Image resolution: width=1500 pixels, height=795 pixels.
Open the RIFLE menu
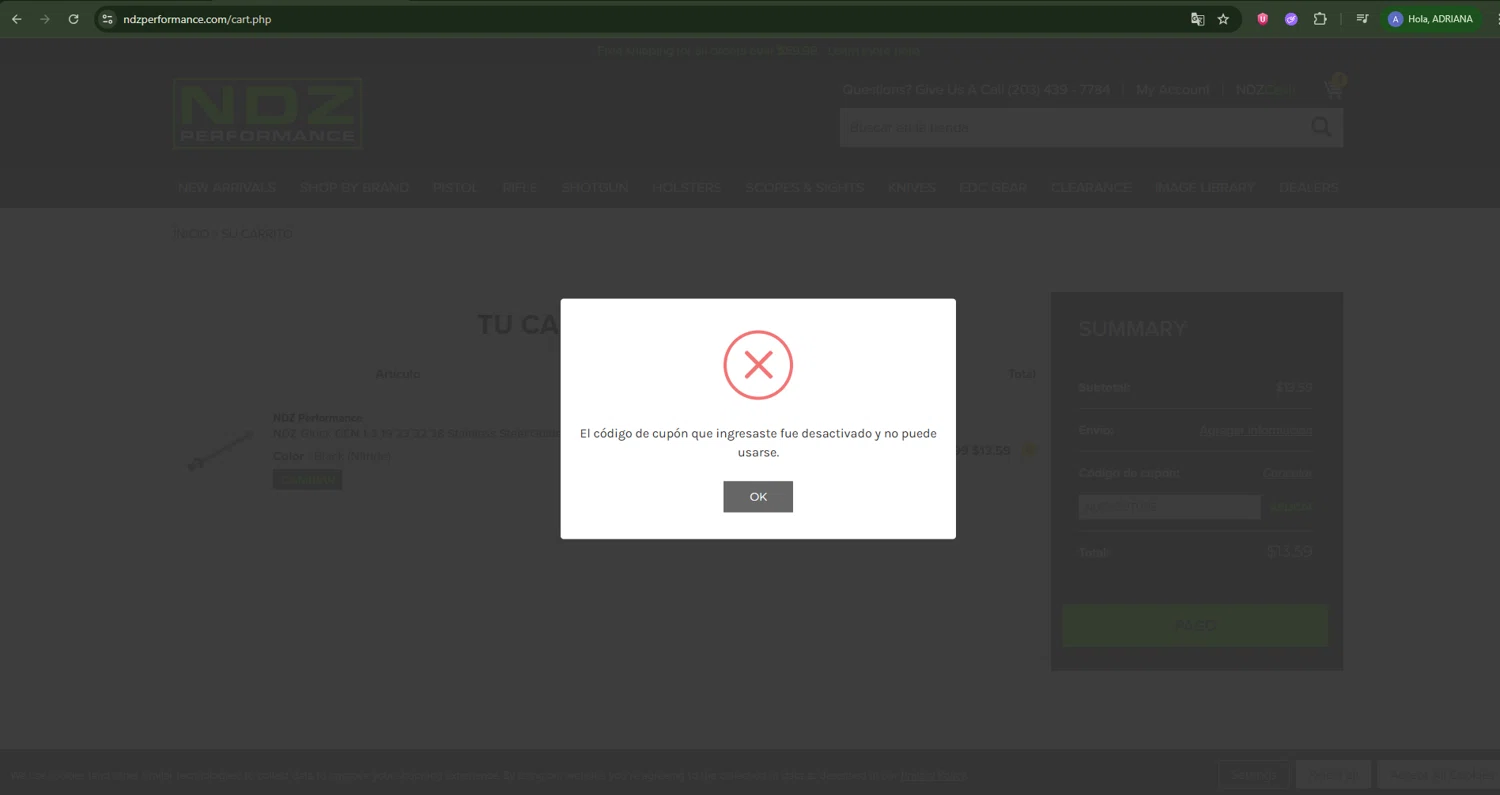(x=520, y=187)
